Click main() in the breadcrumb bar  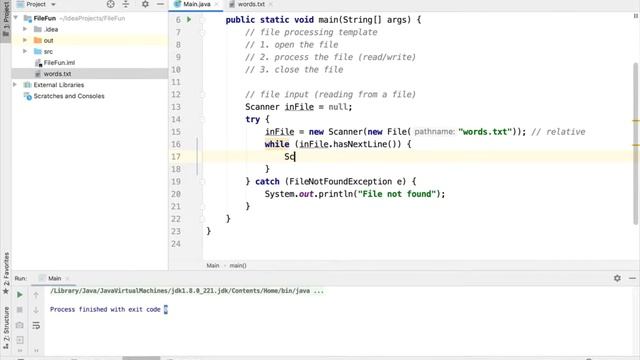click(x=238, y=266)
